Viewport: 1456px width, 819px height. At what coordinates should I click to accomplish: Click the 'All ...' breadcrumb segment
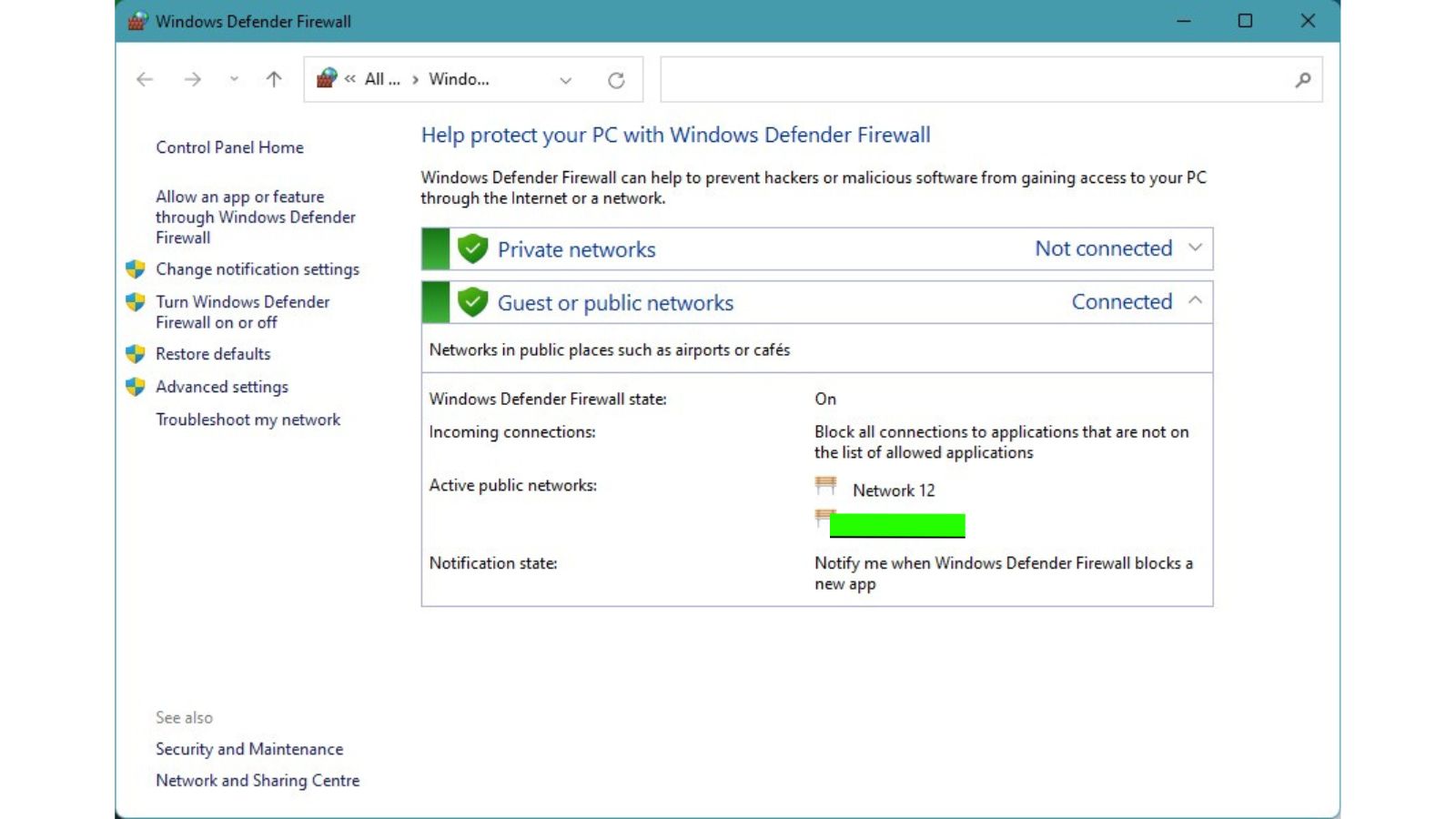click(x=382, y=79)
